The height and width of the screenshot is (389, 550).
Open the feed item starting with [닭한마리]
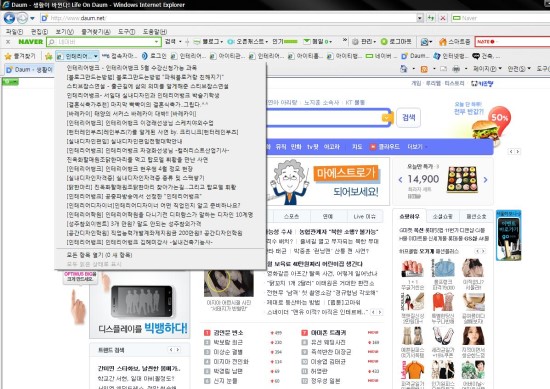pos(151,187)
